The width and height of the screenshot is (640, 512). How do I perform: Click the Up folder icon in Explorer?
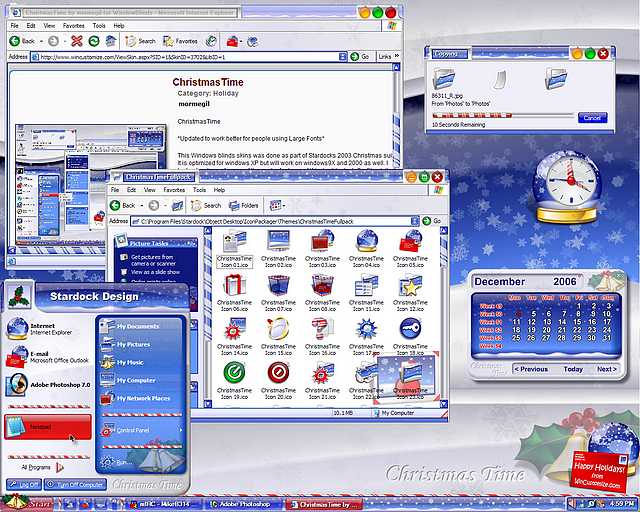[177, 205]
